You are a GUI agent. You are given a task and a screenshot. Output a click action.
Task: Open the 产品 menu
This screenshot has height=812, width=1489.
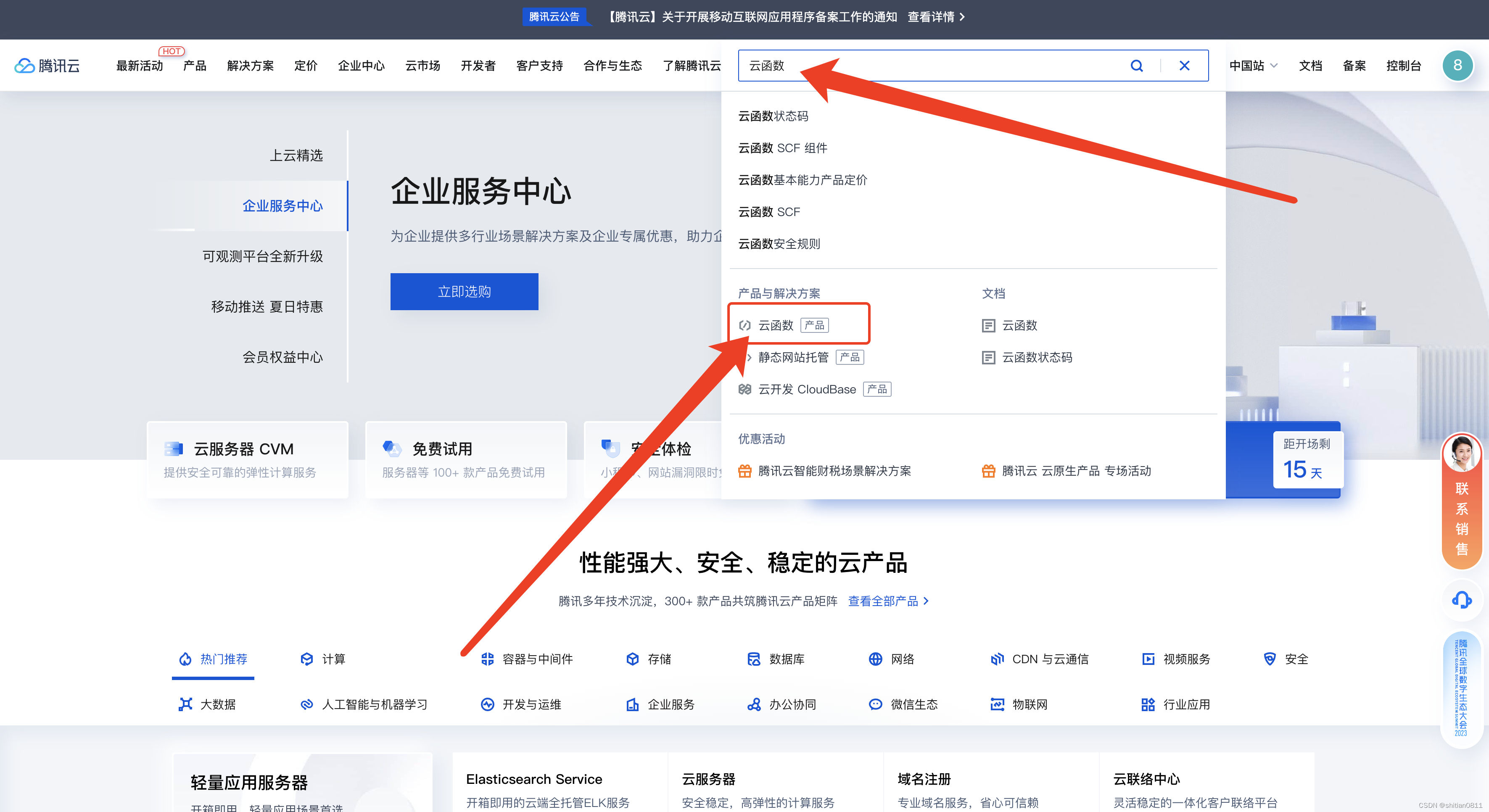(195, 65)
